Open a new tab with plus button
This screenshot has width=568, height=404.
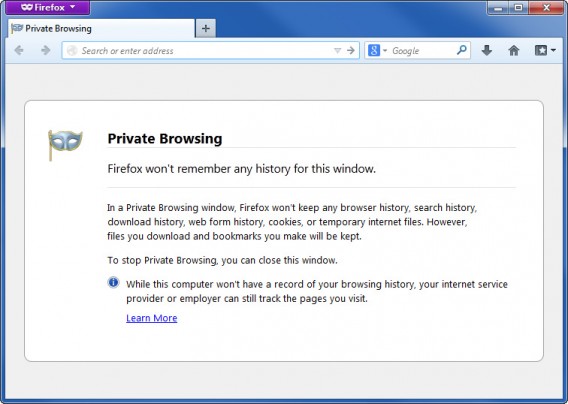(205, 29)
